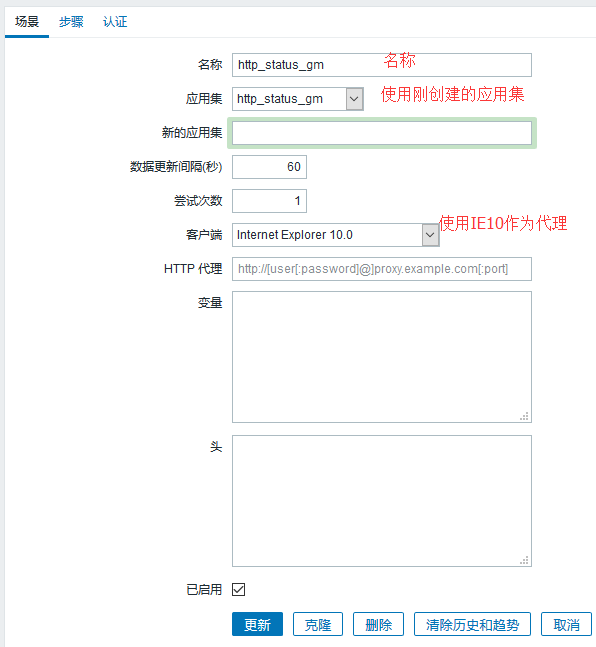Open the 认证 tab
Image resolution: width=596 pixels, height=647 pixels.
point(115,21)
